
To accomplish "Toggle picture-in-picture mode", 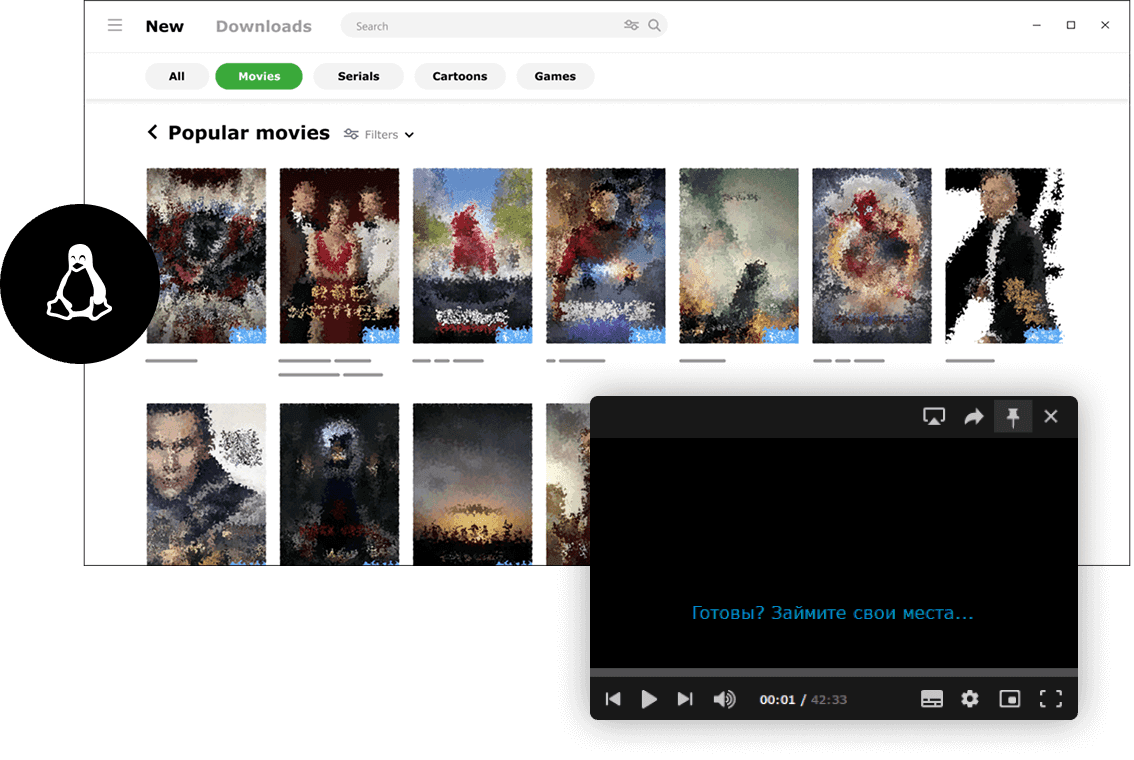I will 1009,699.
